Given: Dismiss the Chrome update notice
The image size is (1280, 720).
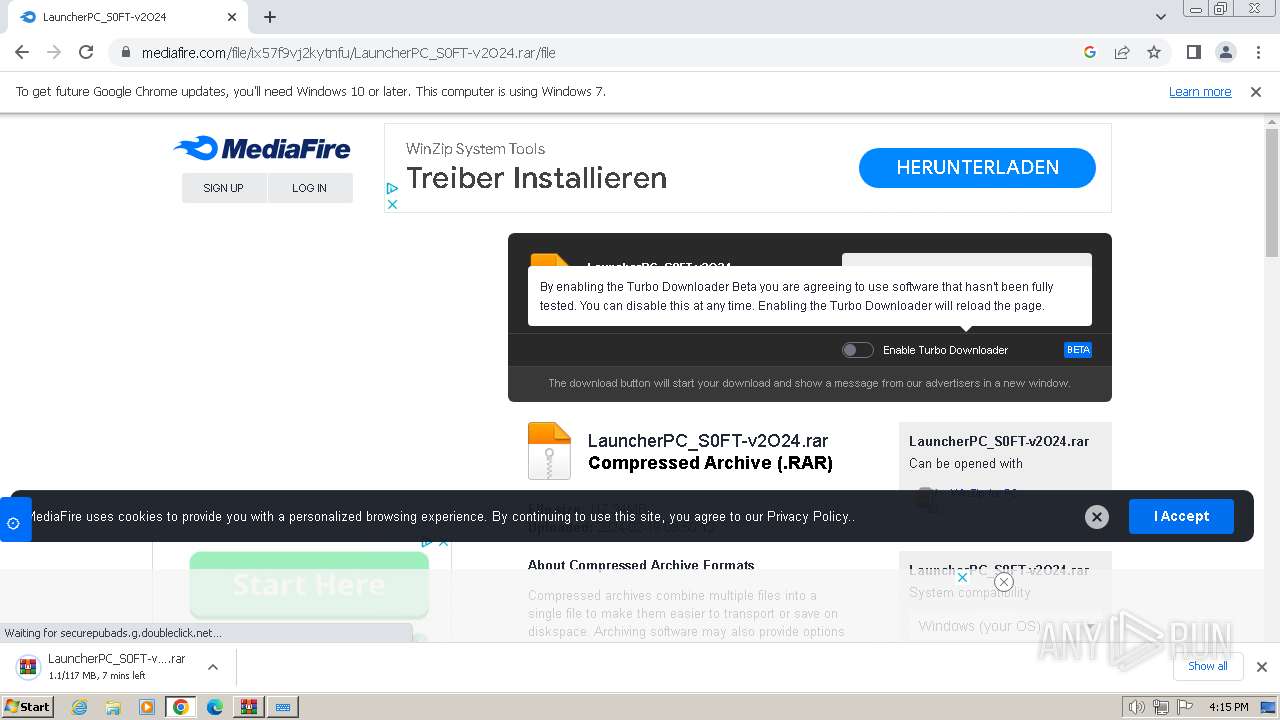Looking at the screenshot, I should tap(1256, 91).
